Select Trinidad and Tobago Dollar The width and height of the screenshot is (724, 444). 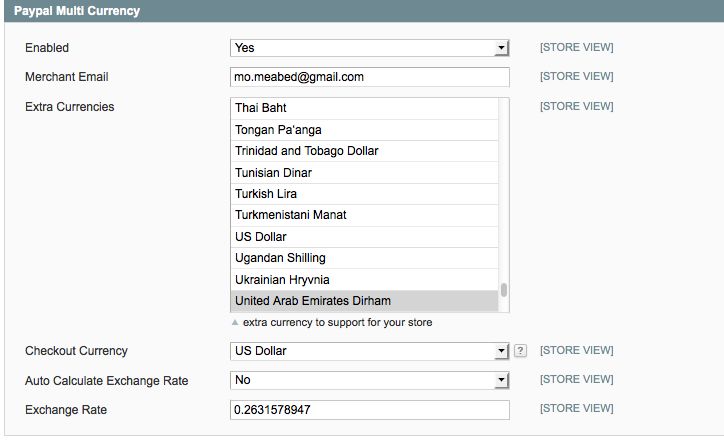[364, 151]
